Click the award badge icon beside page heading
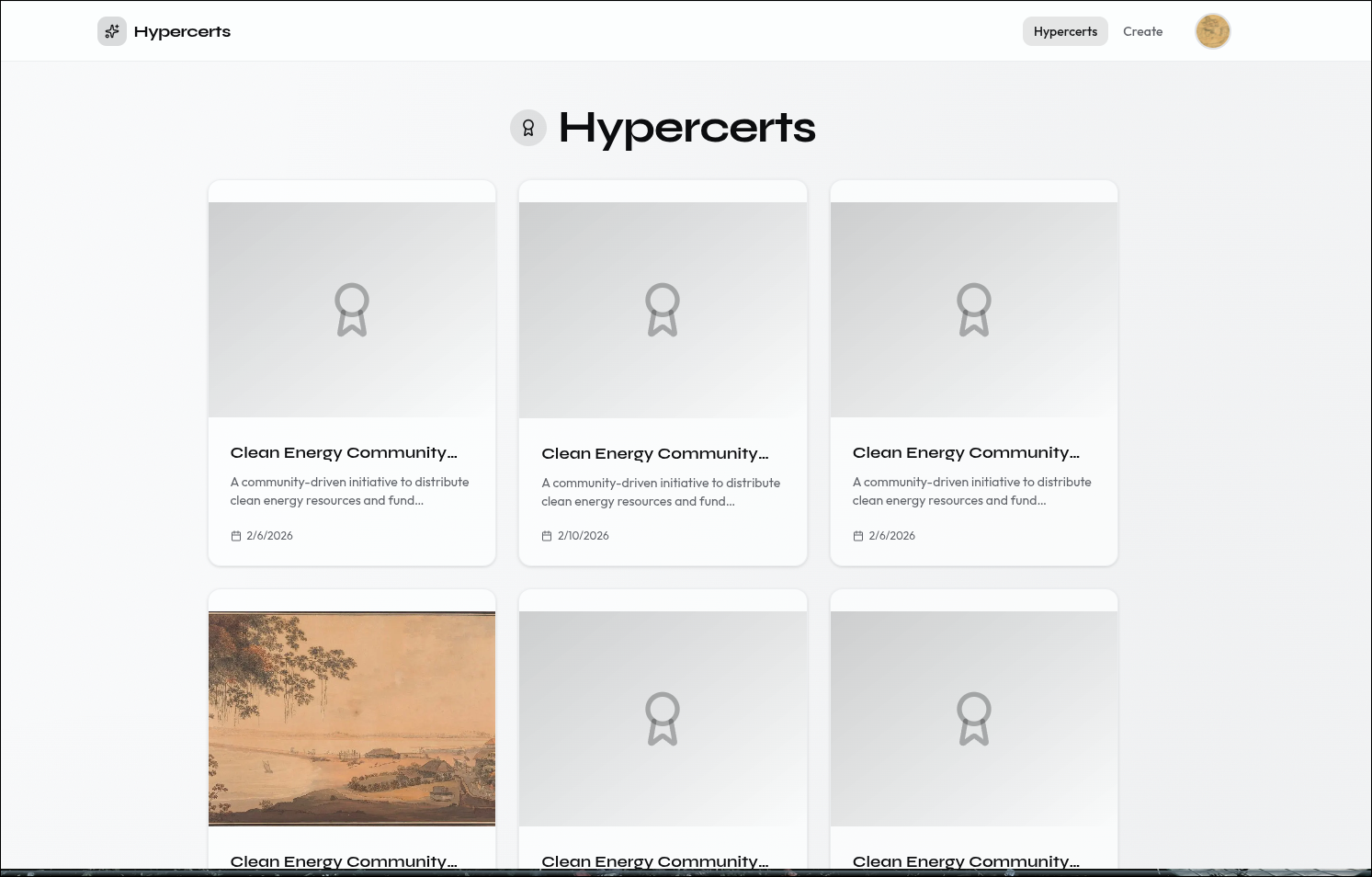This screenshot has width=1372, height=877. pos(528,128)
